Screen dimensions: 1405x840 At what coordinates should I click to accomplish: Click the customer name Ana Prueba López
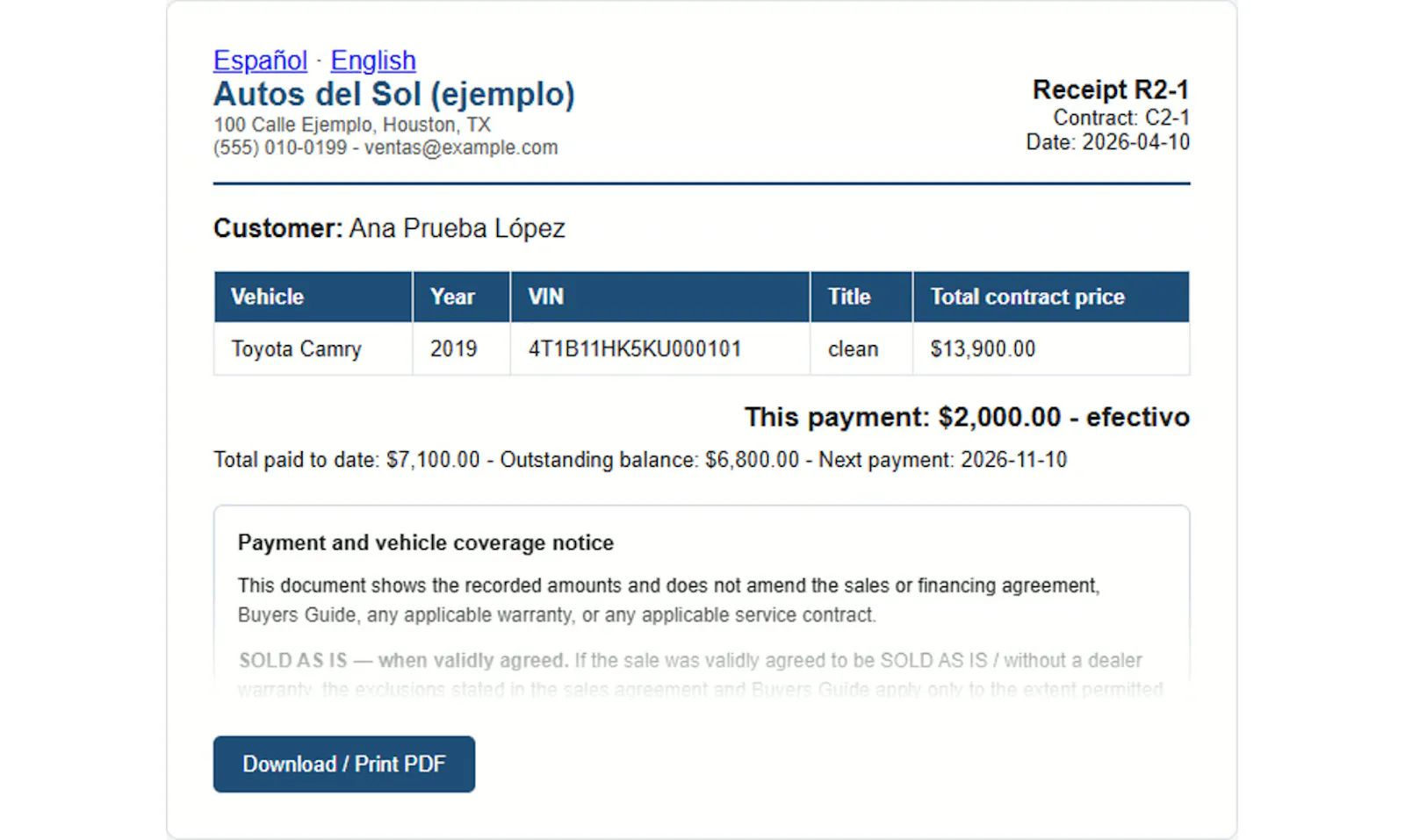click(x=457, y=228)
